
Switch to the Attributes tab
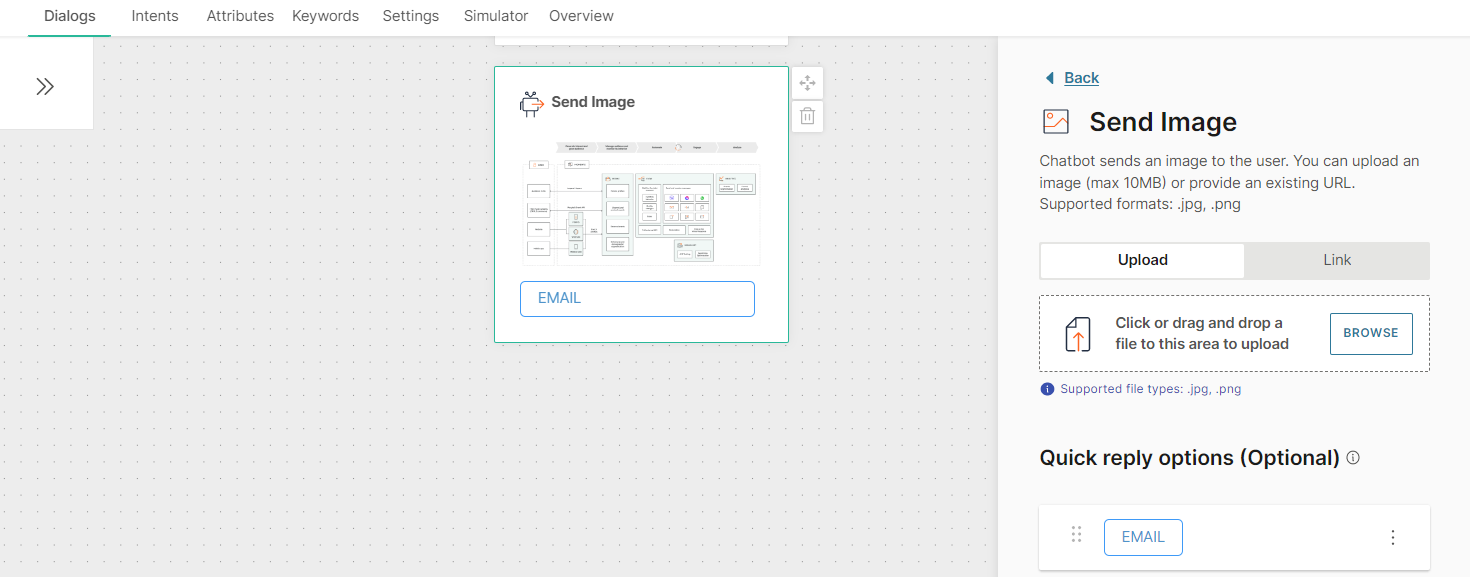point(240,16)
